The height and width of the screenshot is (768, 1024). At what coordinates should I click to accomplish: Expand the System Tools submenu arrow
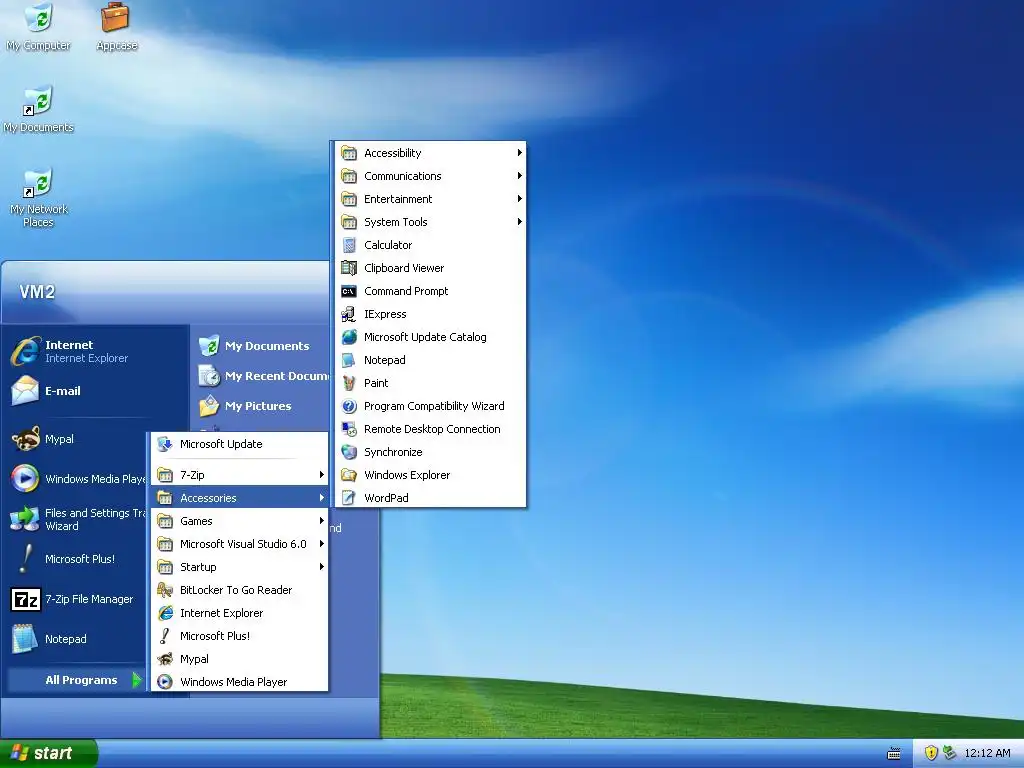click(520, 221)
